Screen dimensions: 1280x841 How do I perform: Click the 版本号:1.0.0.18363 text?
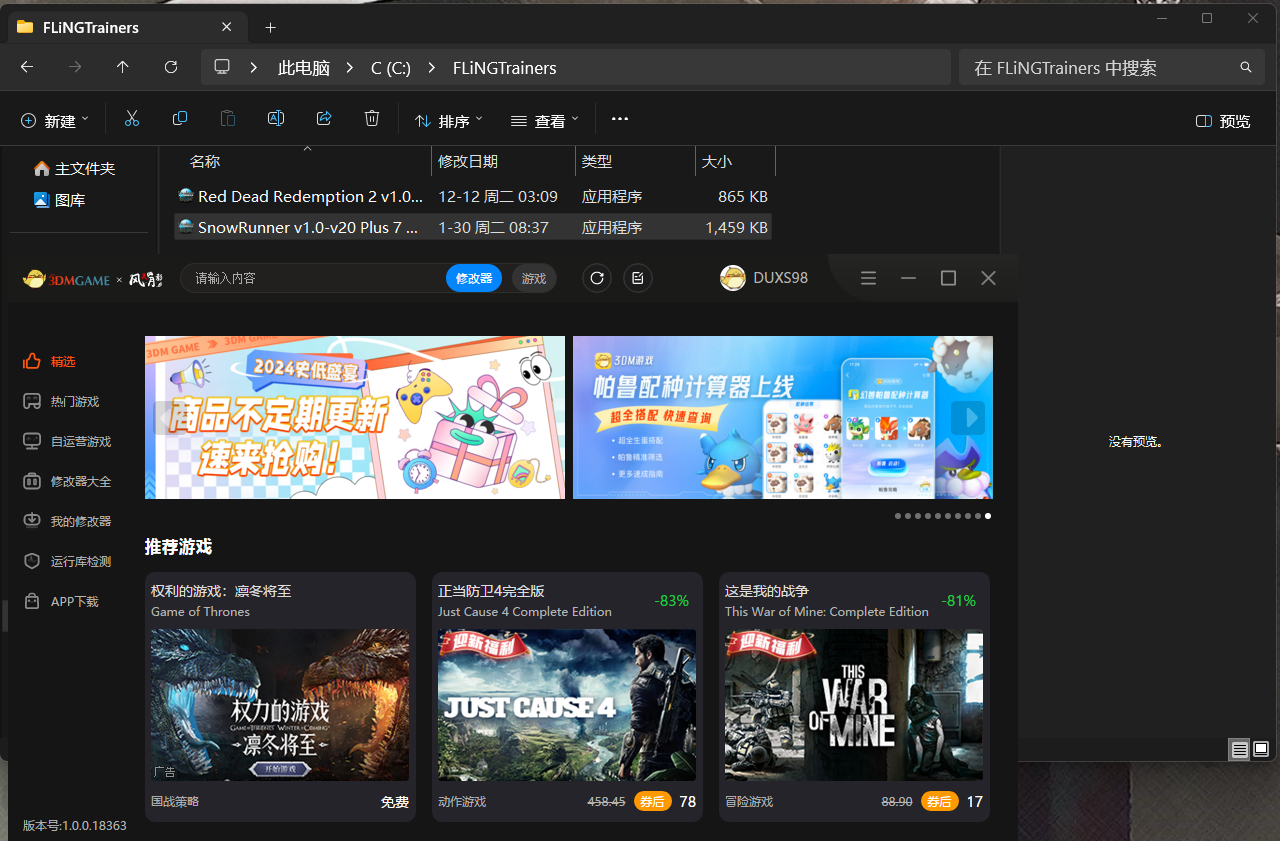[75, 826]
